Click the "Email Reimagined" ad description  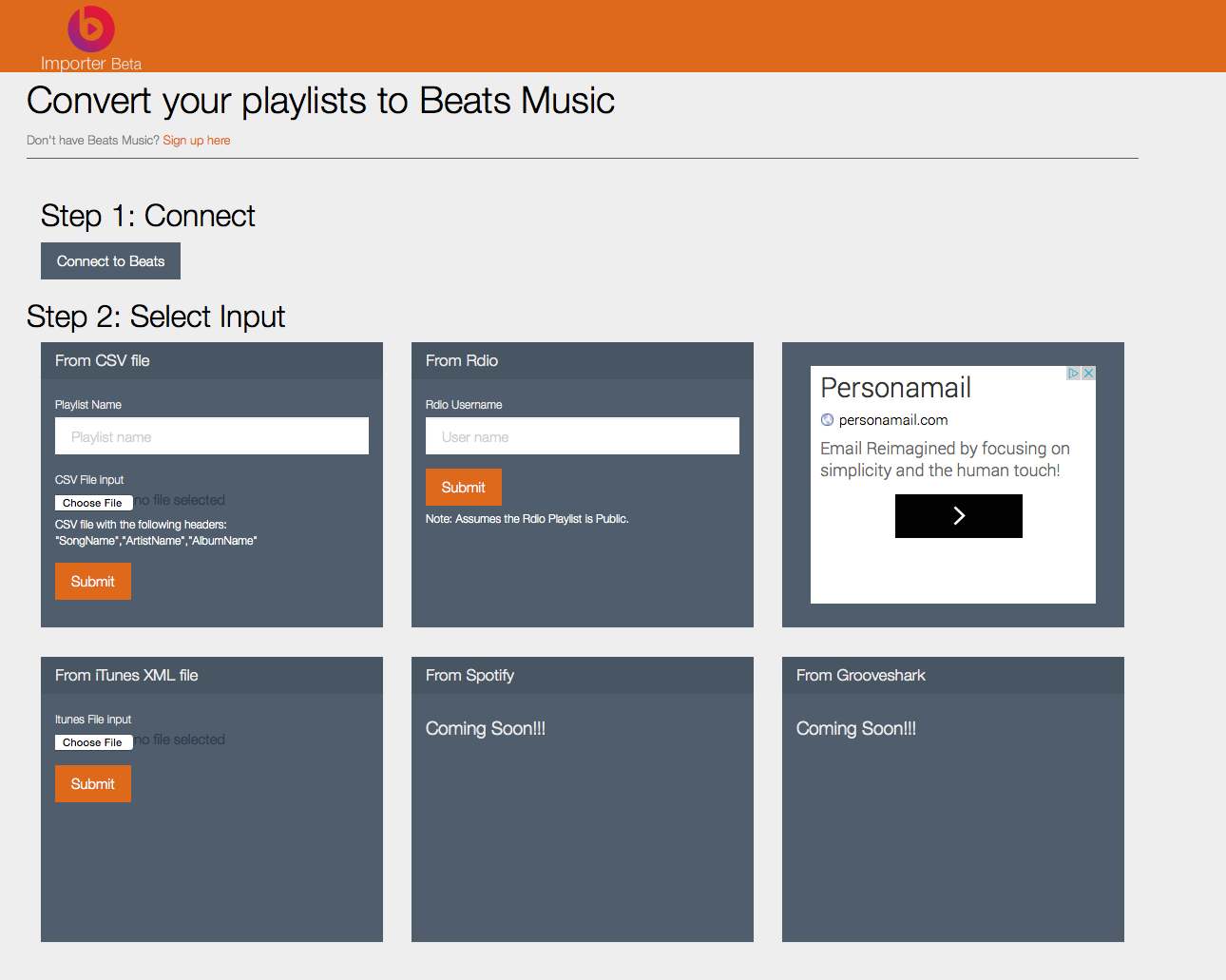(944, 459)
